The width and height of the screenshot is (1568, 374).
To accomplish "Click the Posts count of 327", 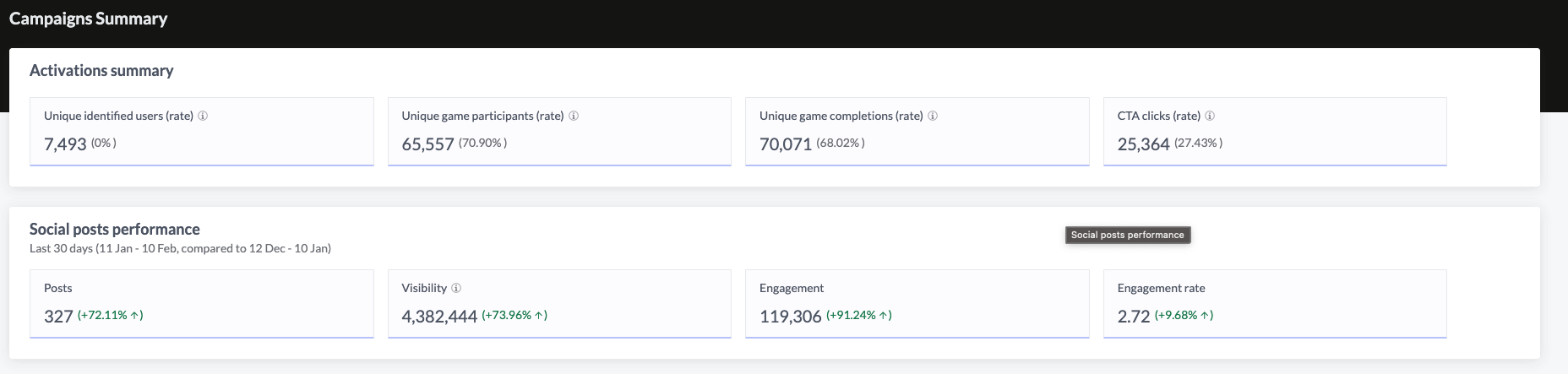I will click(58, 317).
